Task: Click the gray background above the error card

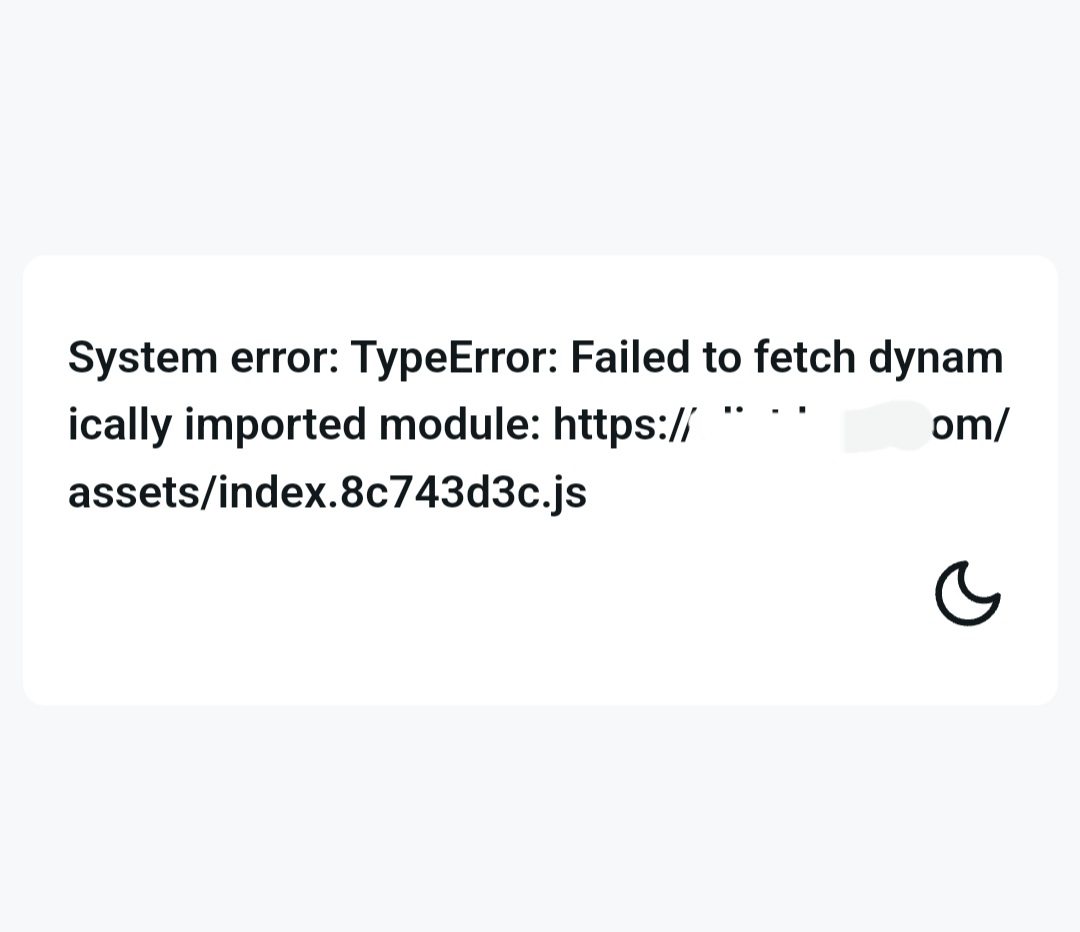Action: (x=540, y=124)
